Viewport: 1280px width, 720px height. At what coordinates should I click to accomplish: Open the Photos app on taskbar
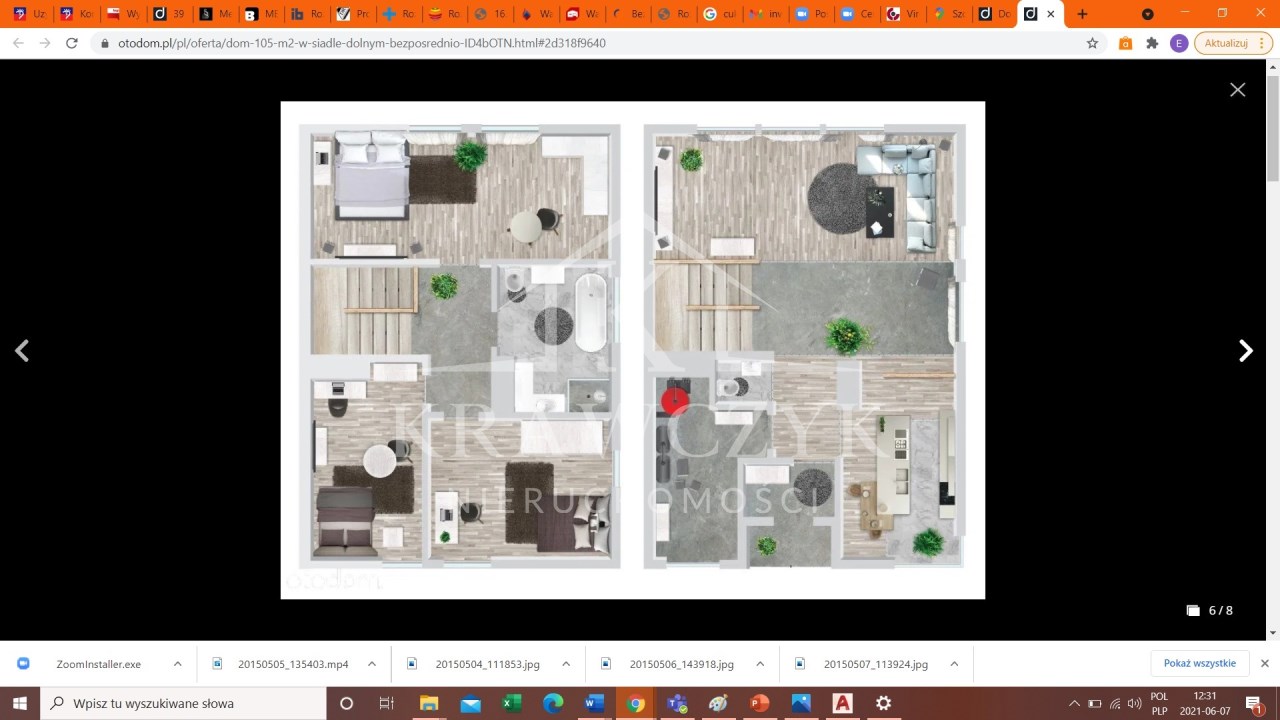[x=801, y=703]
